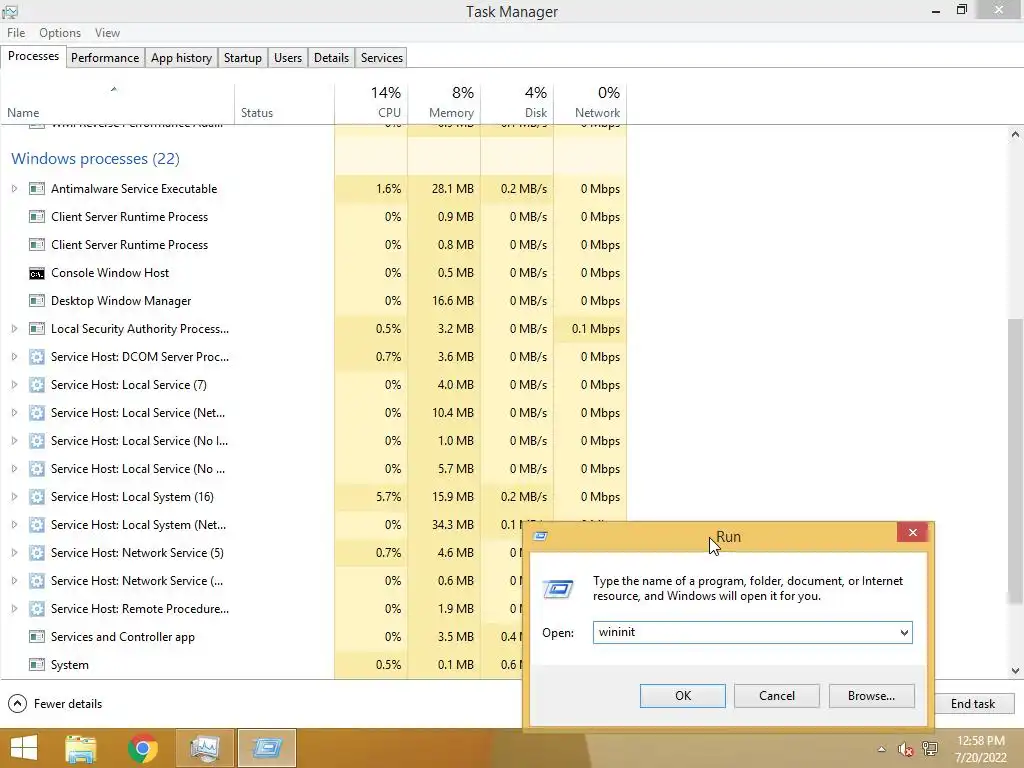Click the scrollbar down arrow
The width and height of the screenshot is (1024, 768).
(x=1015, y=671)
